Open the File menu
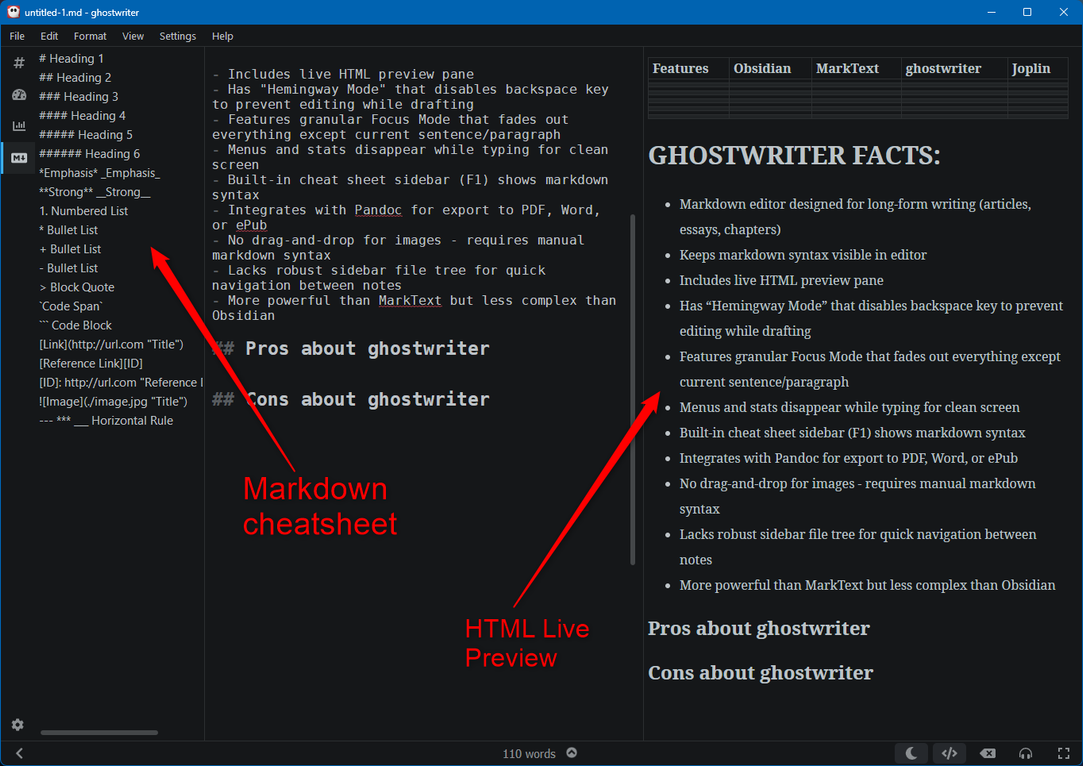The width and height of the screenshot is (1083, 766). 17,36
